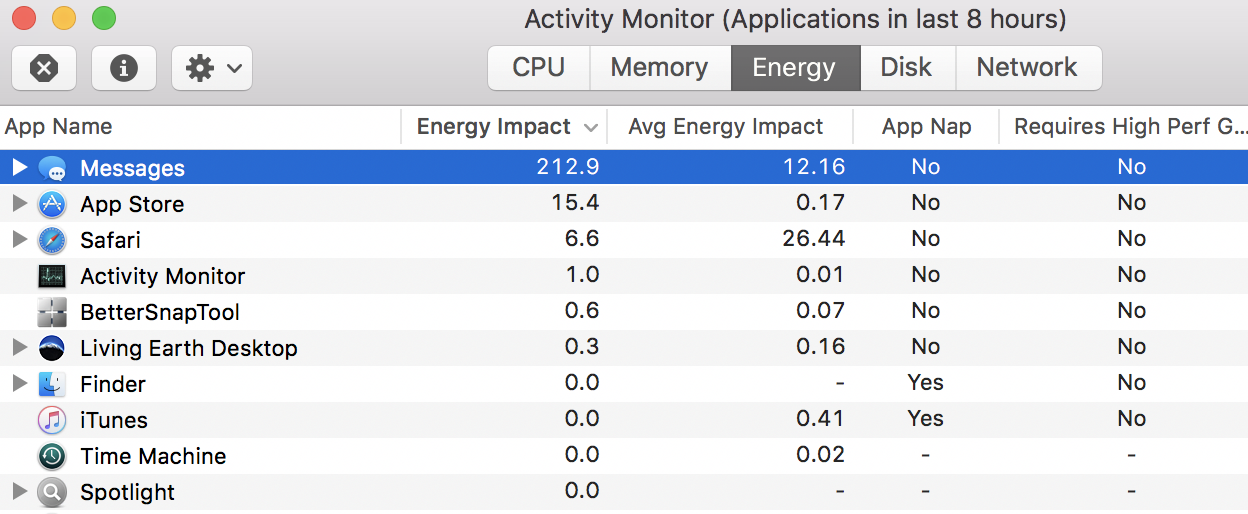Click the green zoom window button
The width and height of the screenshot is (1248, 514).
[x=104, y=18]
